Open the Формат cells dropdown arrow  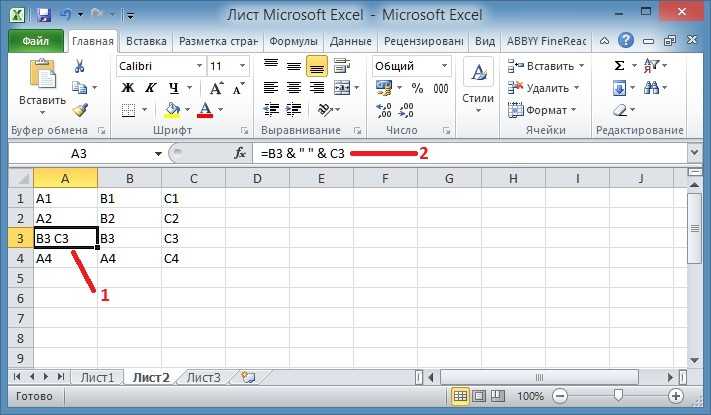click(573, 110)
